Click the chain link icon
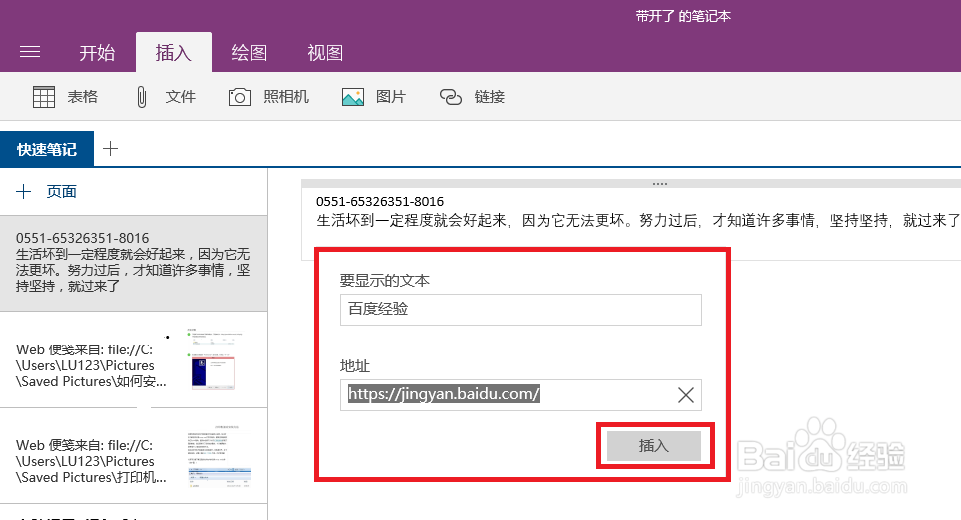961x520 pixels. point(450,97)
